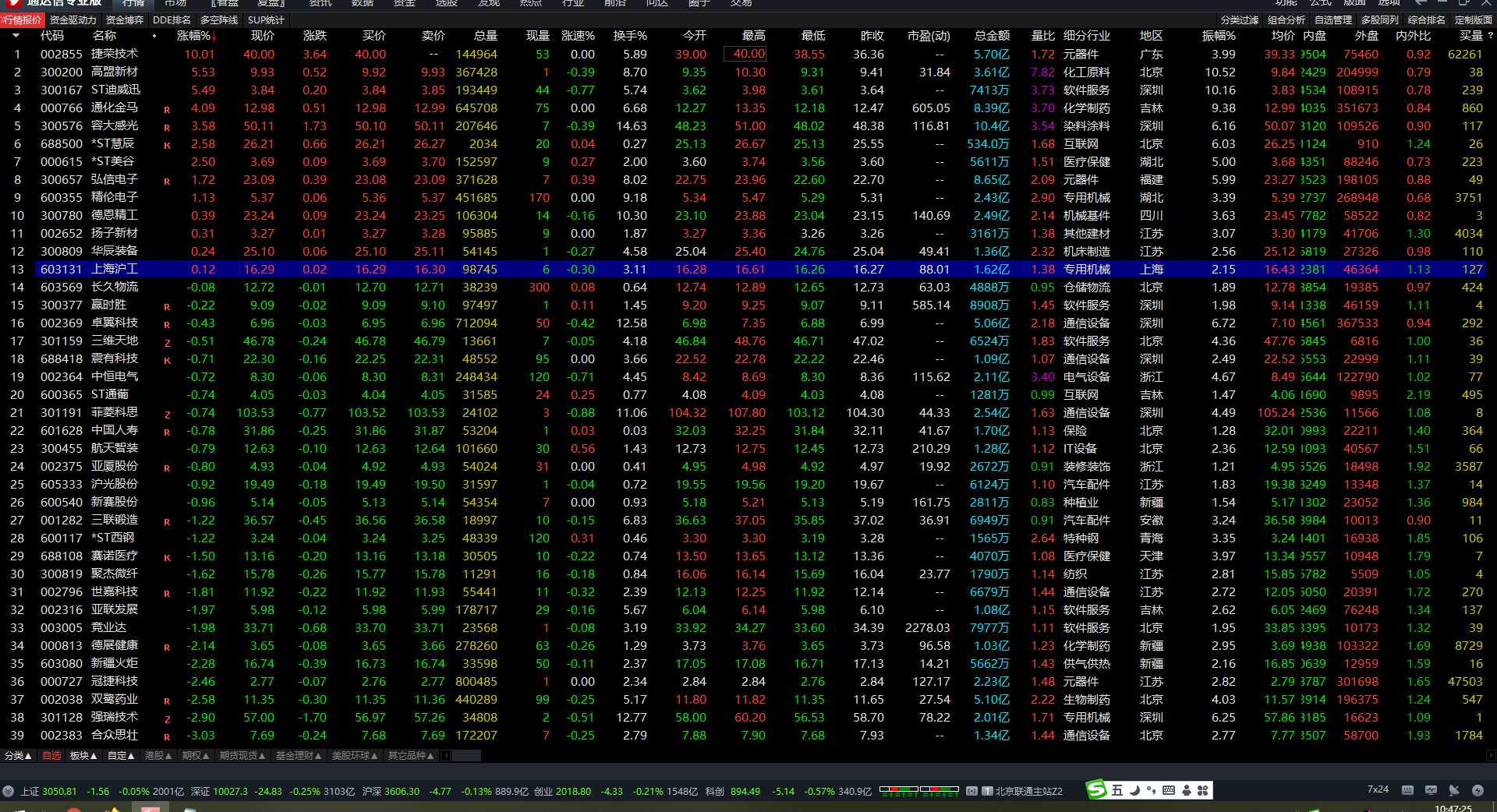Open 组合分析 portfolio analysis

pos(1286,19)
